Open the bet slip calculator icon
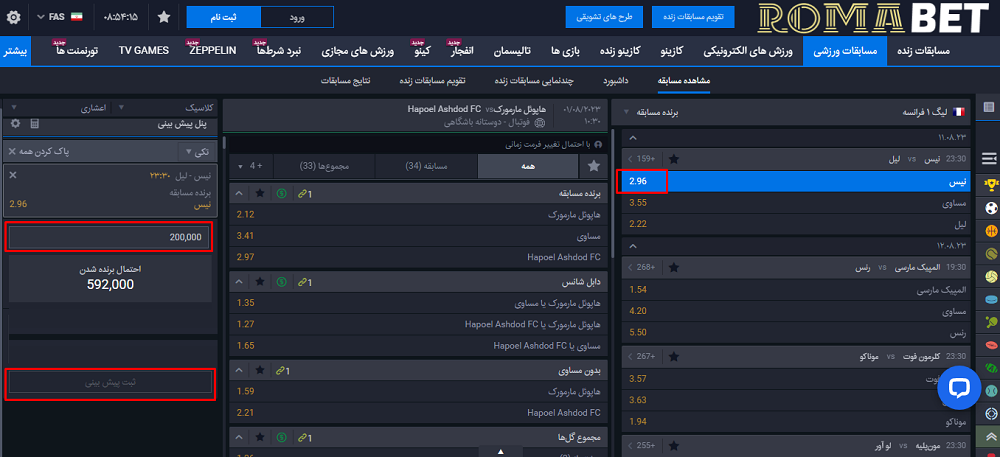The height and width of the screenshot is (457, 1000). (34, 124)
